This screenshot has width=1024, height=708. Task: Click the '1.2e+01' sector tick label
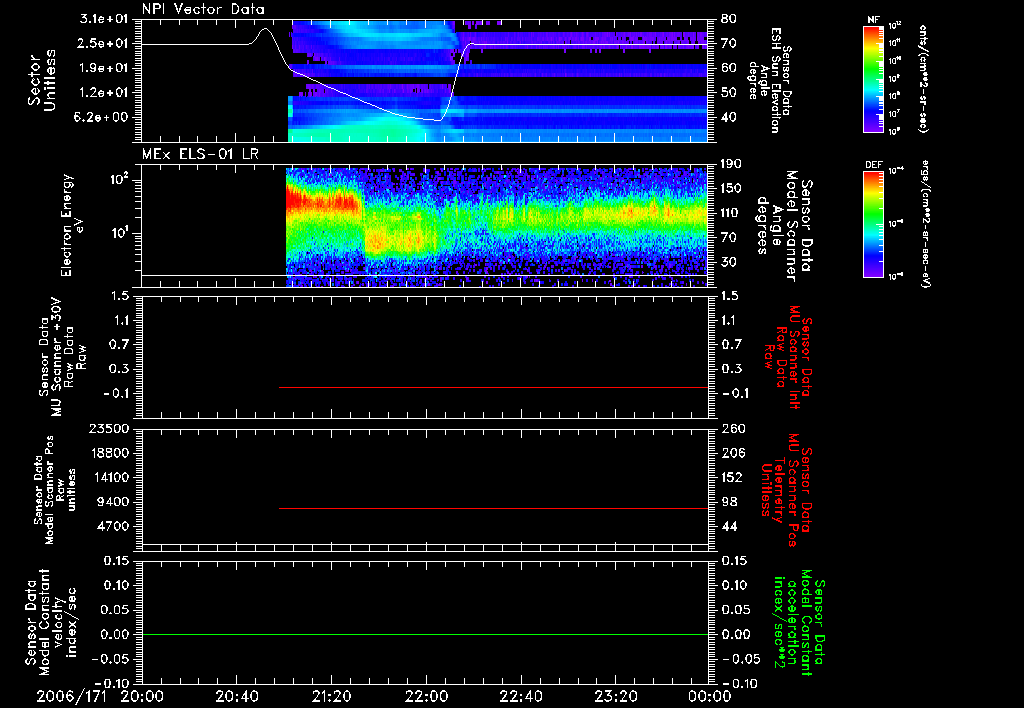click(x=104, y=93)
